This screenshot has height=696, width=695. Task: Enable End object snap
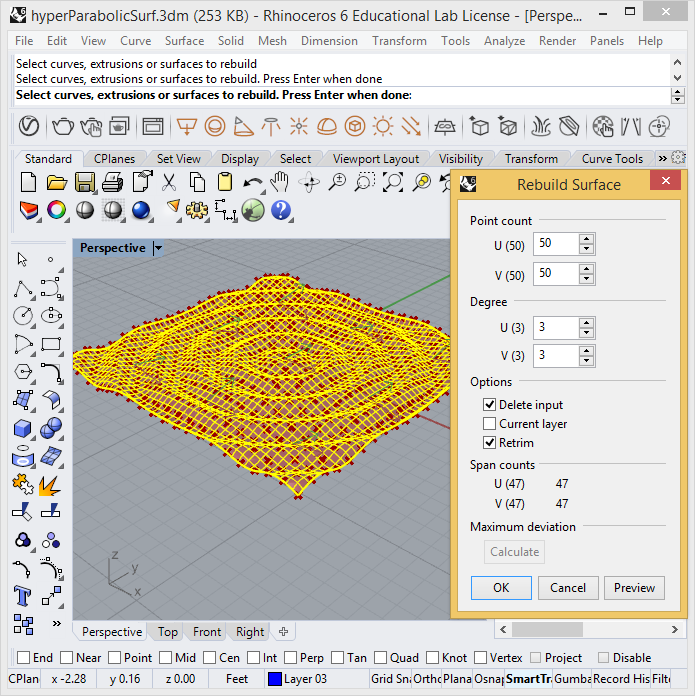click(24, 657)
